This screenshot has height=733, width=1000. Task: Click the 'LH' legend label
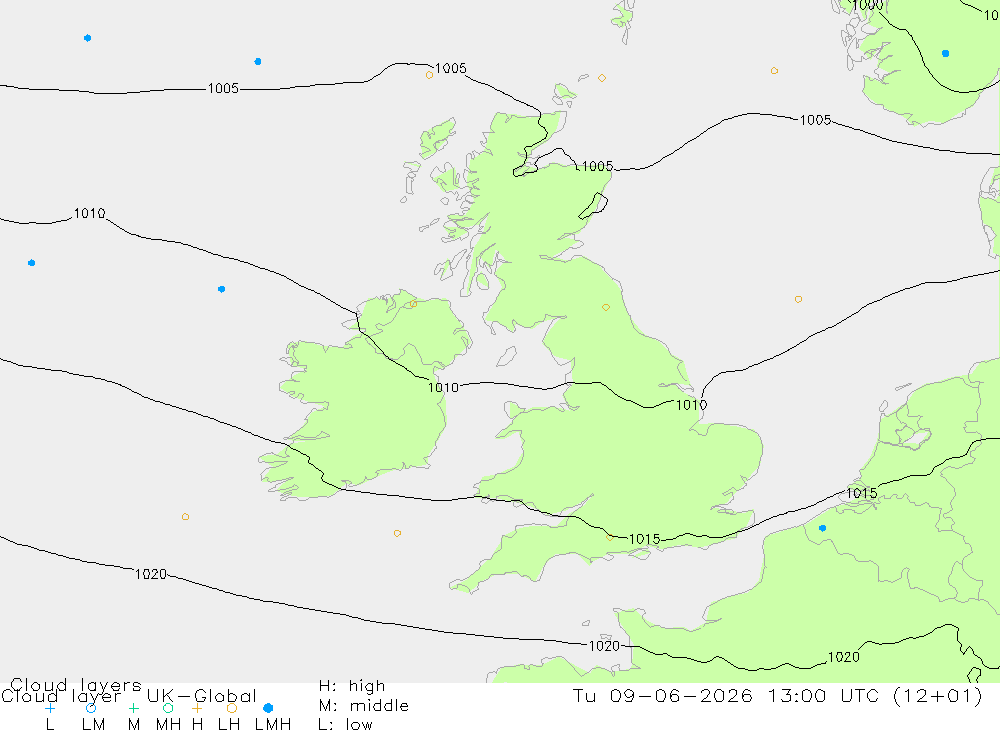[x=228, y=725]
